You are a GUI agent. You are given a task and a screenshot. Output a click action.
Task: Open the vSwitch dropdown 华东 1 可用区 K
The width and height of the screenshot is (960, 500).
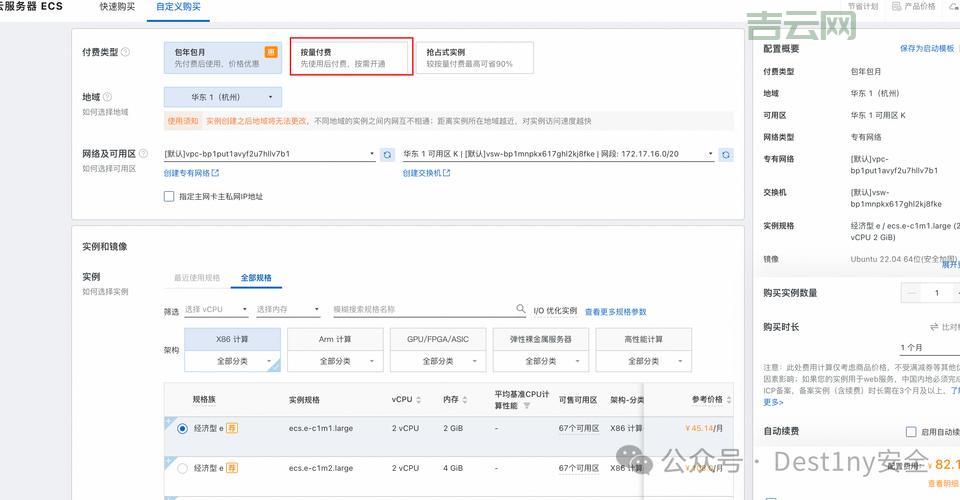[558, 154]
